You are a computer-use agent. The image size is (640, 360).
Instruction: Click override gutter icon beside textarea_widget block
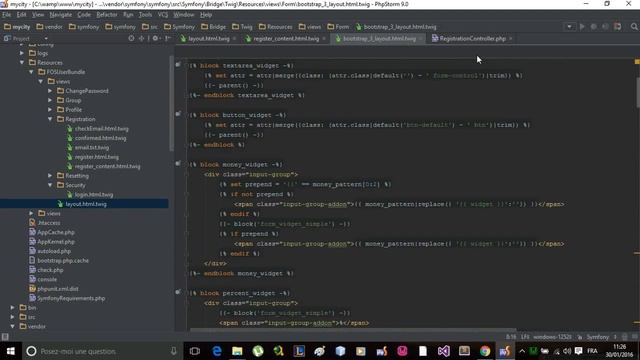178,64
